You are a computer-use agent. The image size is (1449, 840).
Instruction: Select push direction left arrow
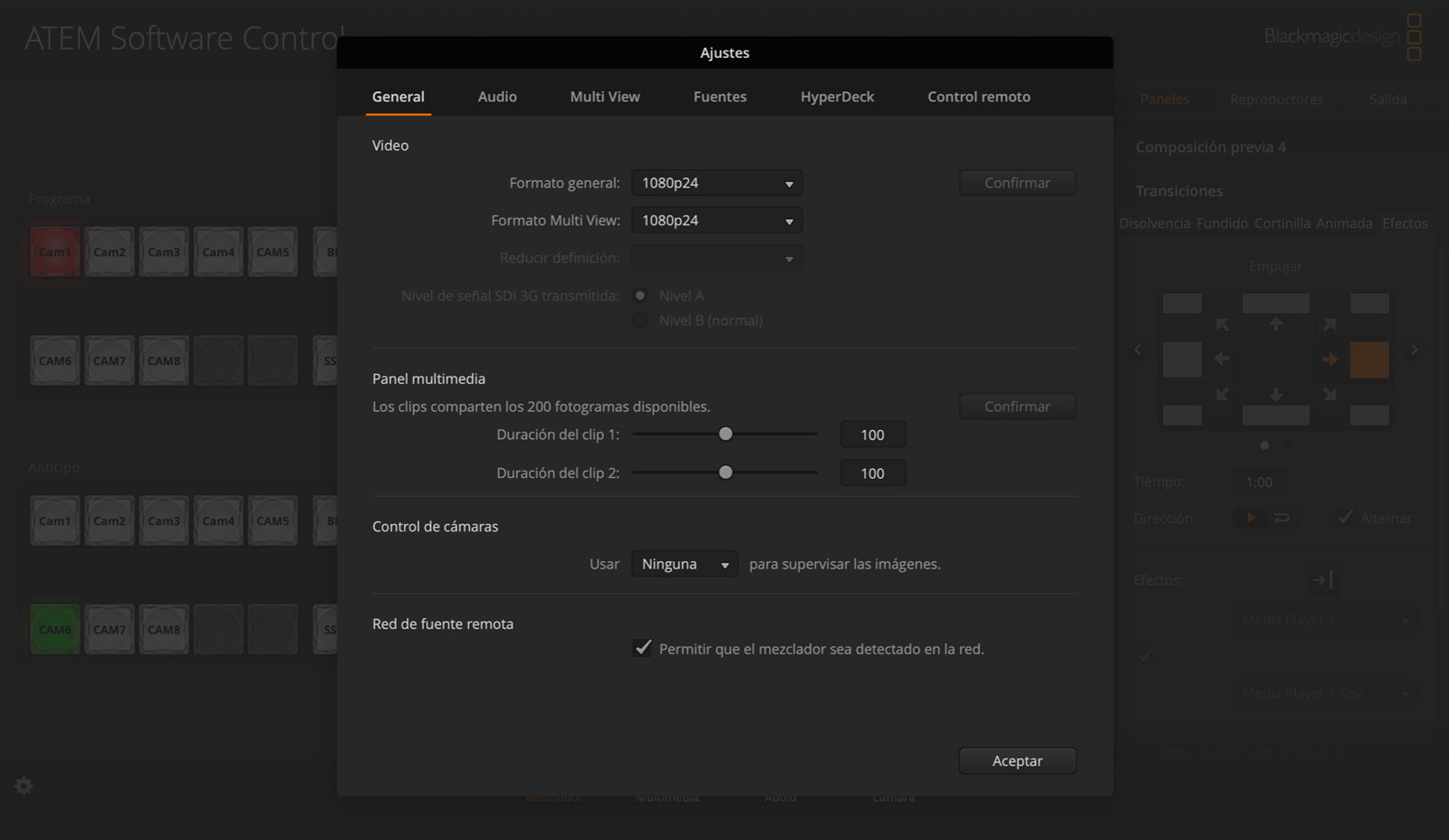(1222, 359)
